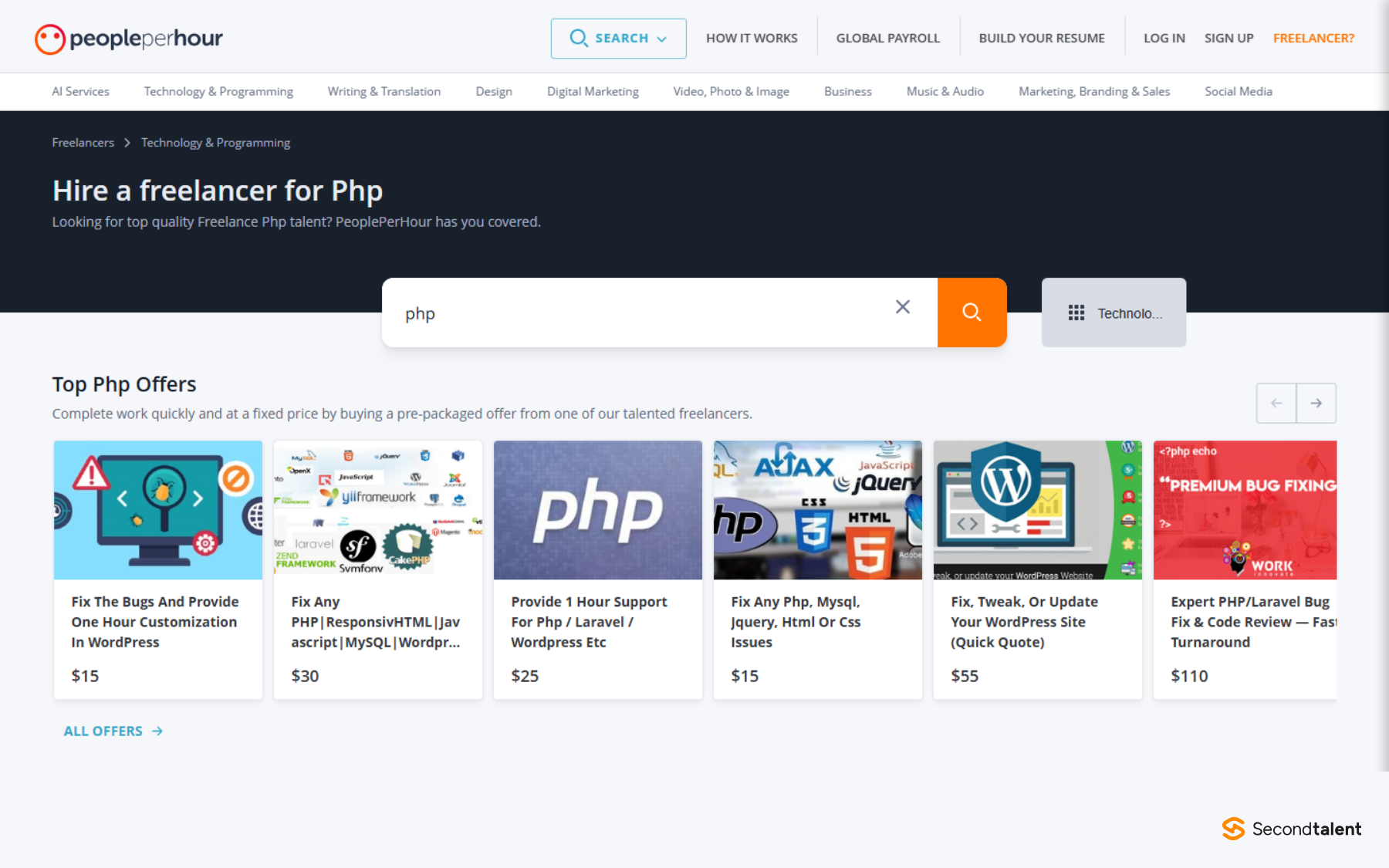Open the Search dropdown in header
Screen dimensions: 1389x868
click(x=618, y=39)
